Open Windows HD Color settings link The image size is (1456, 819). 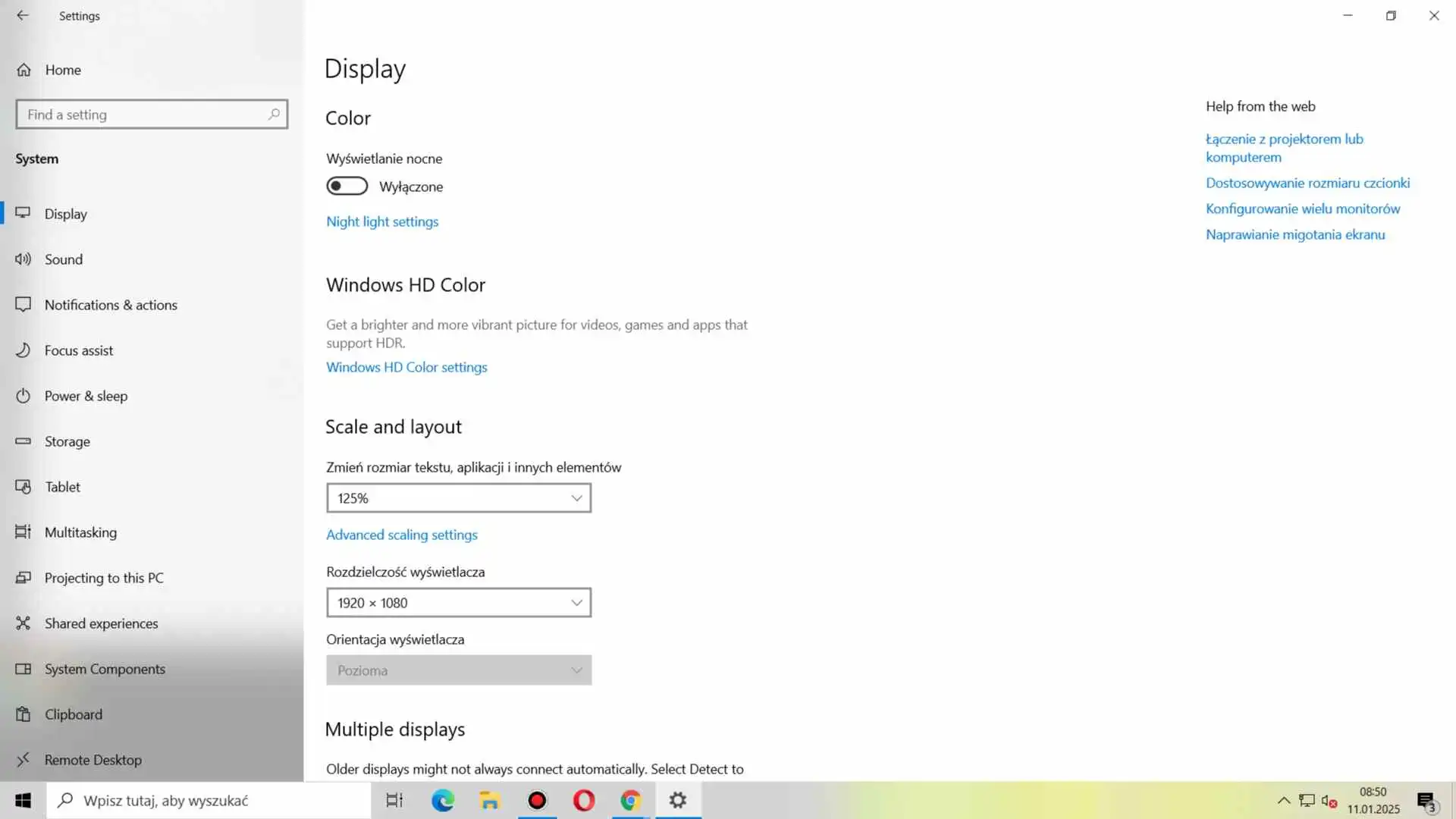406,367
